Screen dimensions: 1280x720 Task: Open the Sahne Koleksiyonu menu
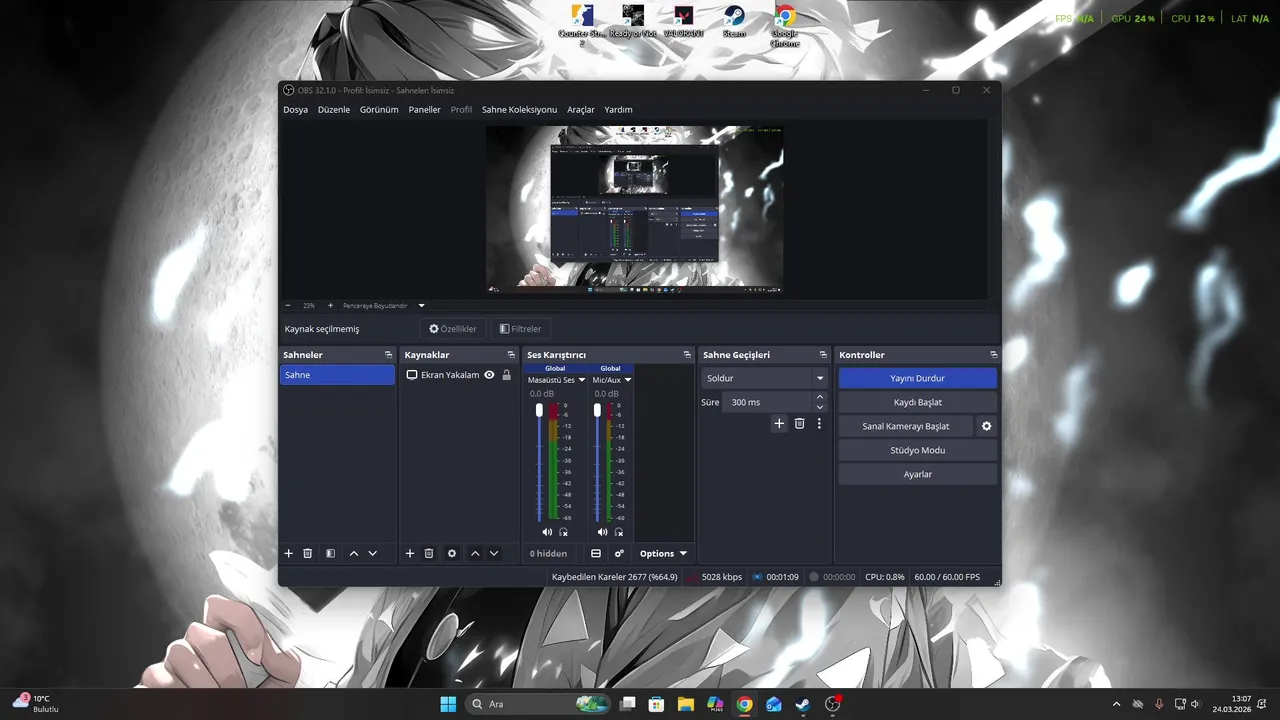519,110
